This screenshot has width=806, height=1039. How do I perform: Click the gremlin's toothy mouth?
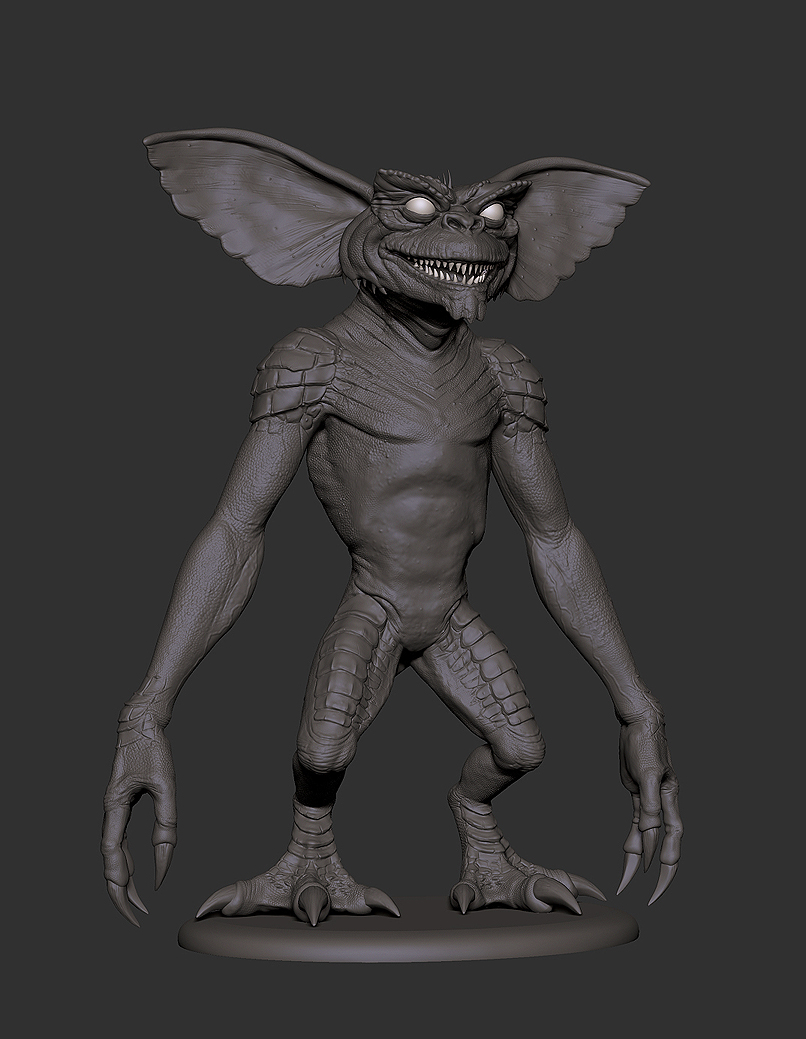tap(450, 270)
